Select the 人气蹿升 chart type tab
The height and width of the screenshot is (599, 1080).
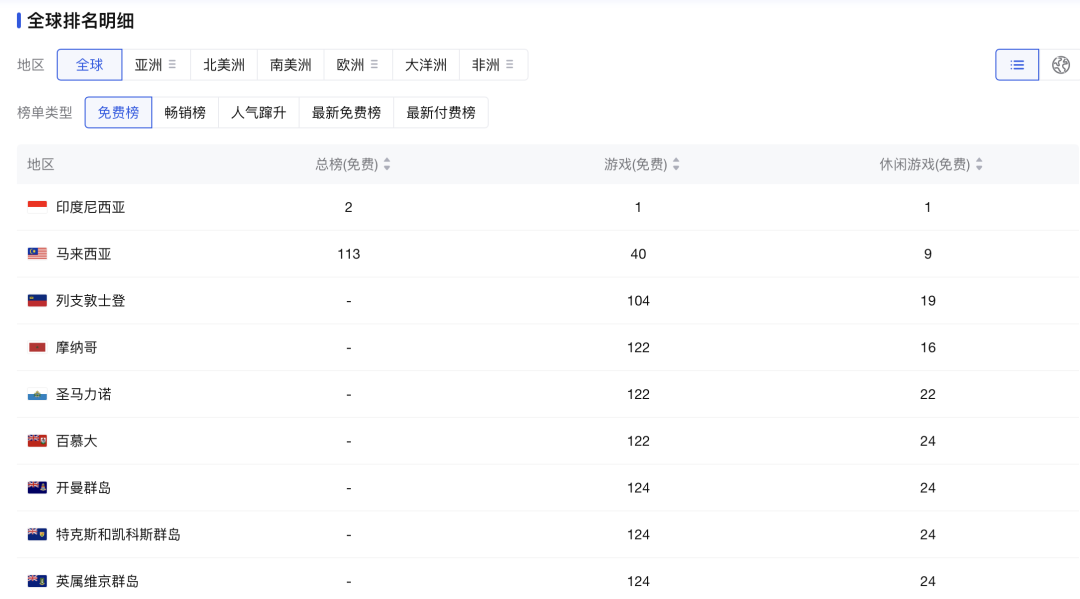click(x=258, y=113)
